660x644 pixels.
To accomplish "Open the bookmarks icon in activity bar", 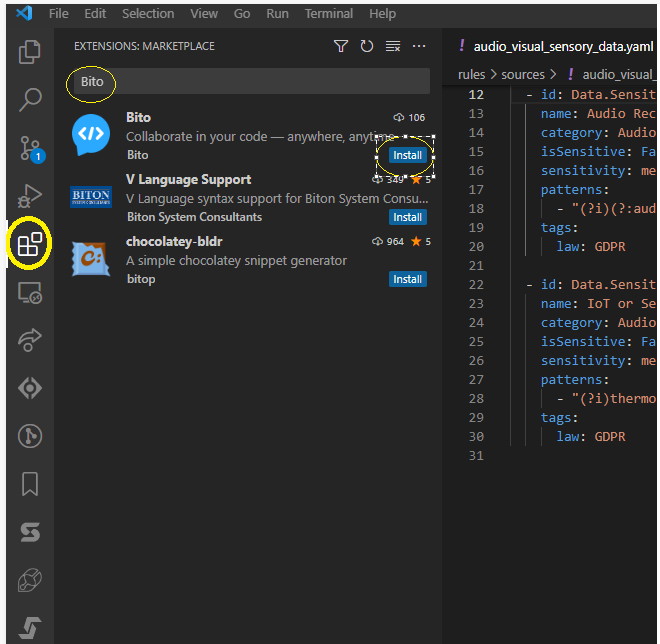I will click(x=30, y=484).
